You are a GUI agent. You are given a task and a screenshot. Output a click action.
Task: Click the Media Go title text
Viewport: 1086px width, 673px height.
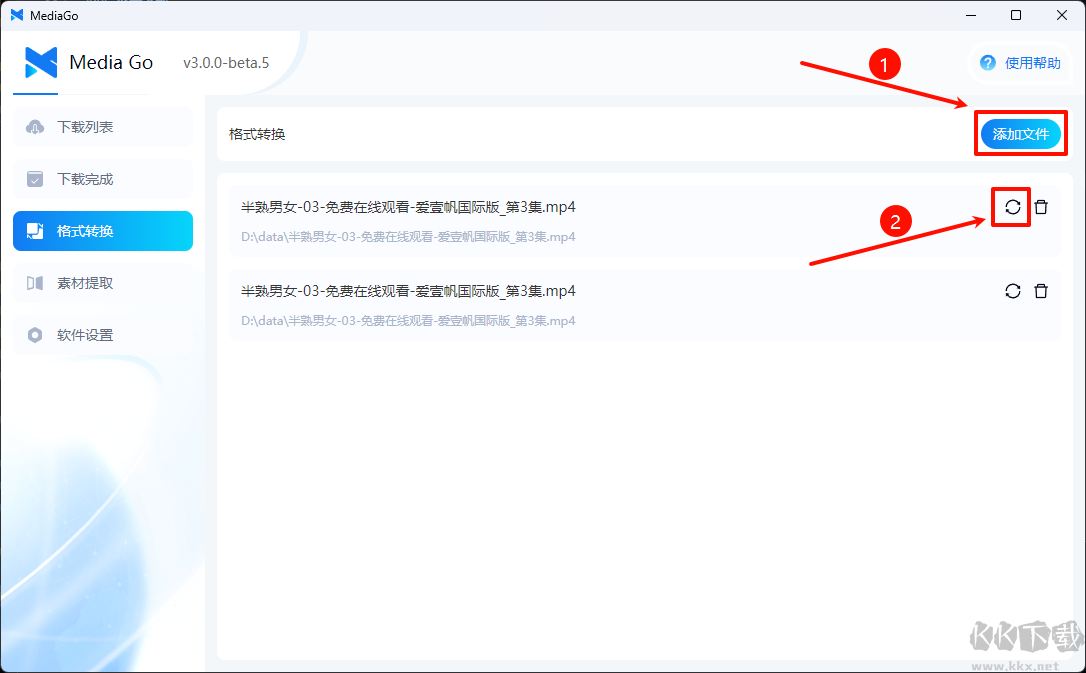111,62
